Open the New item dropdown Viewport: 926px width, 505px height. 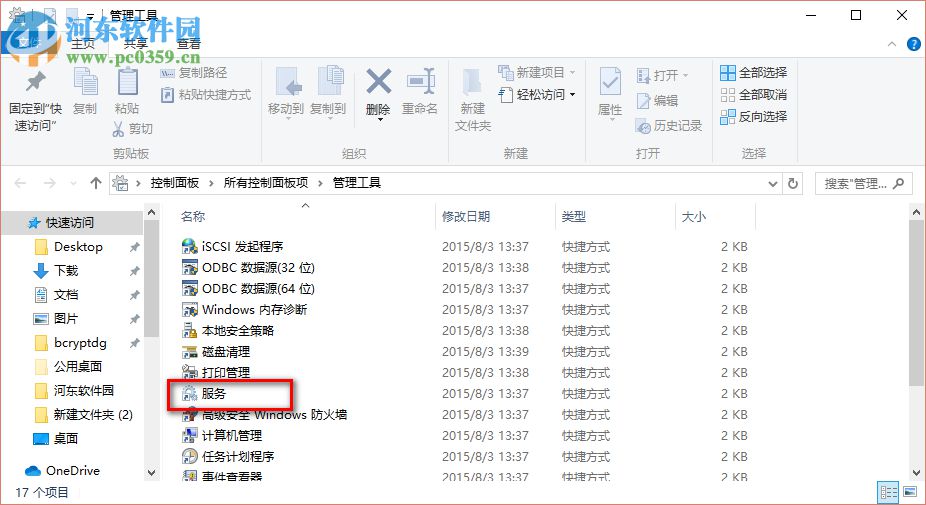pos(537,73)
